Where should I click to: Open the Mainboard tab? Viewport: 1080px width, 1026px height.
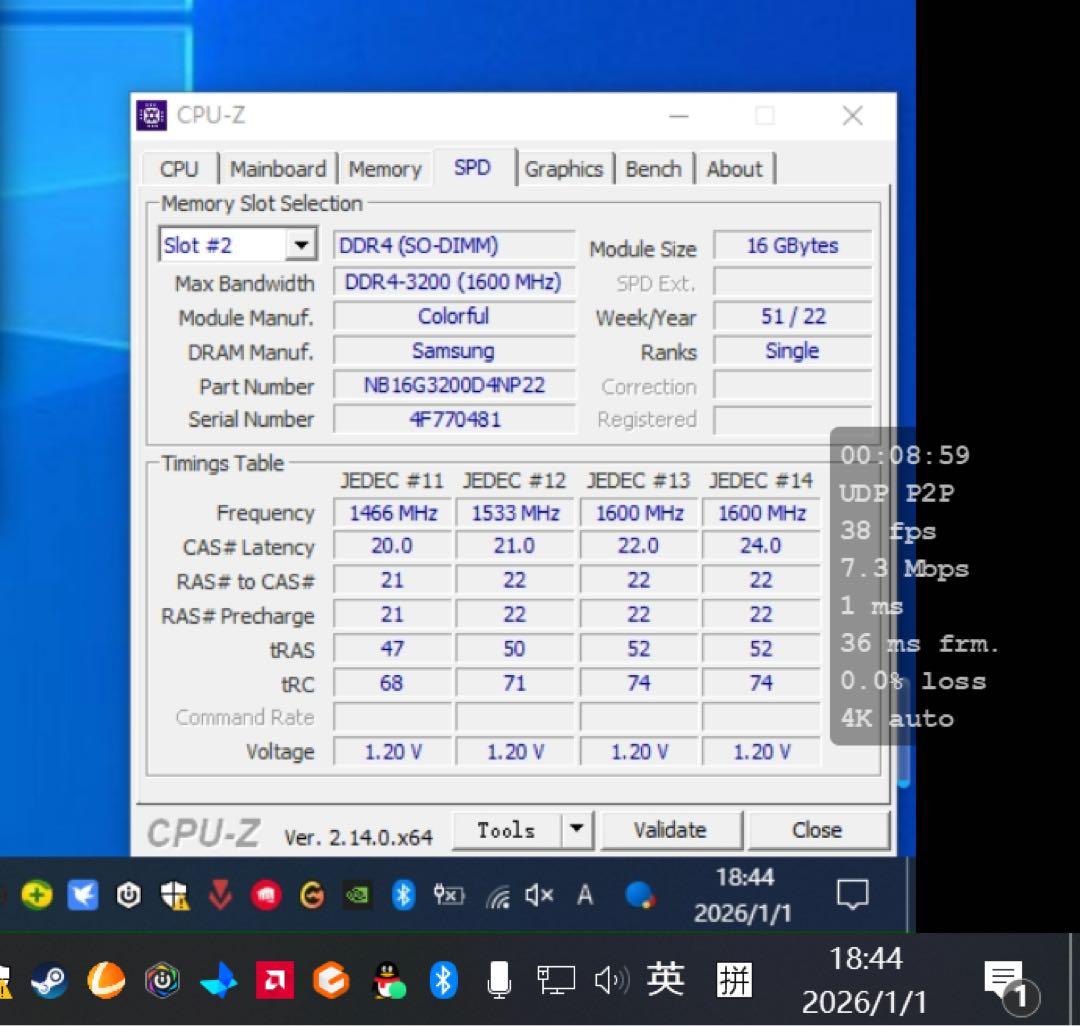(278, 168)
